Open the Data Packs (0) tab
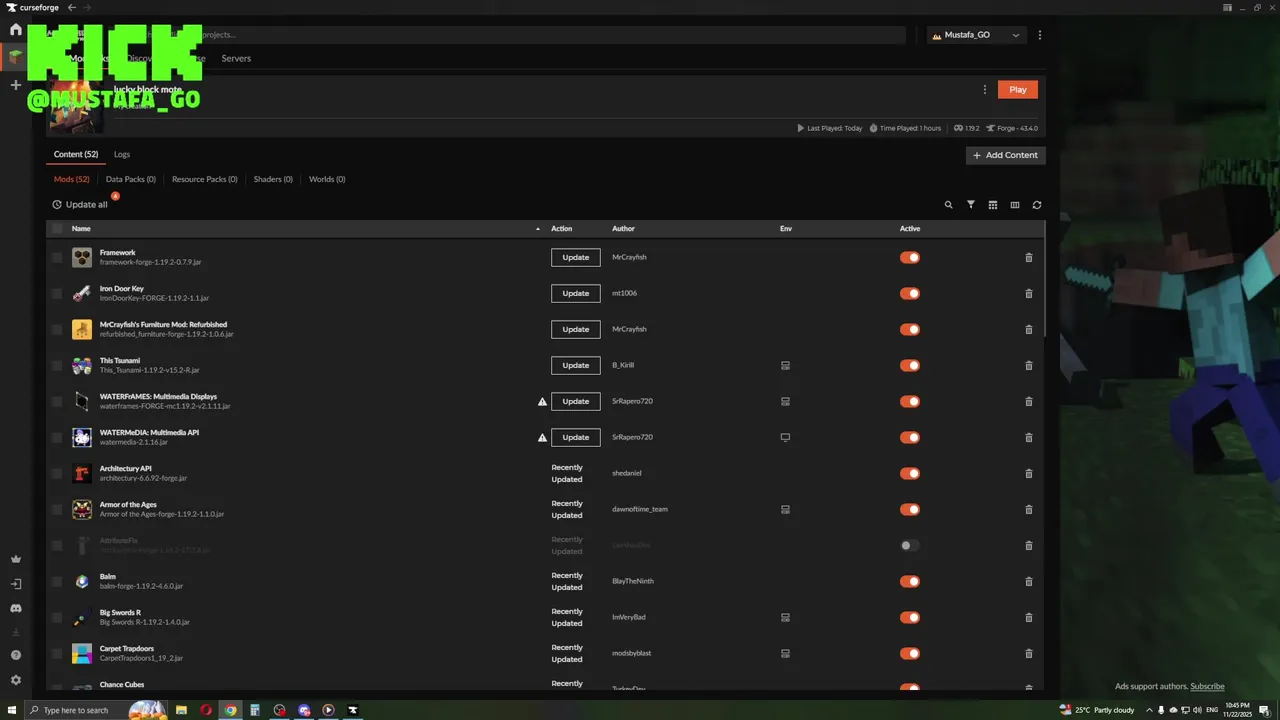1280x720 pixels. point(131,180)
